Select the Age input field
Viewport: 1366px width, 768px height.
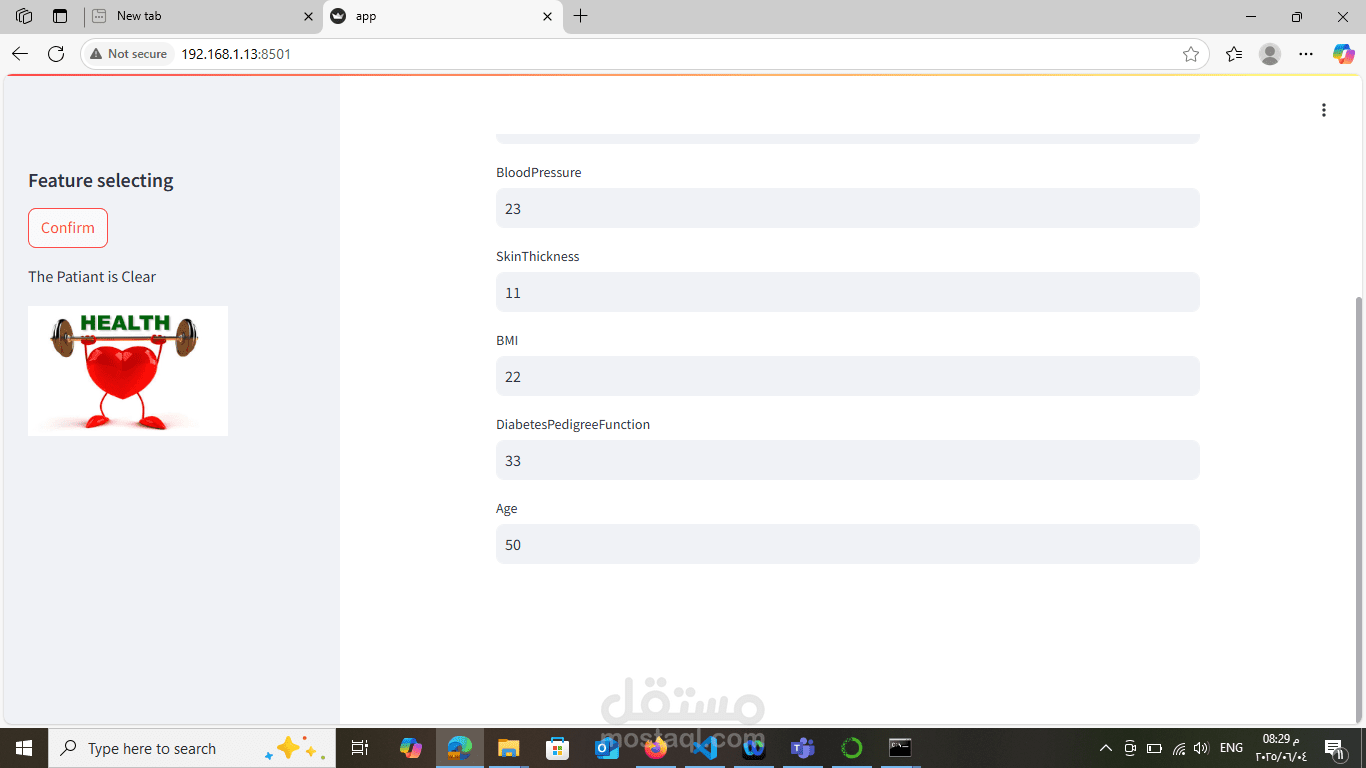(847, 544)
